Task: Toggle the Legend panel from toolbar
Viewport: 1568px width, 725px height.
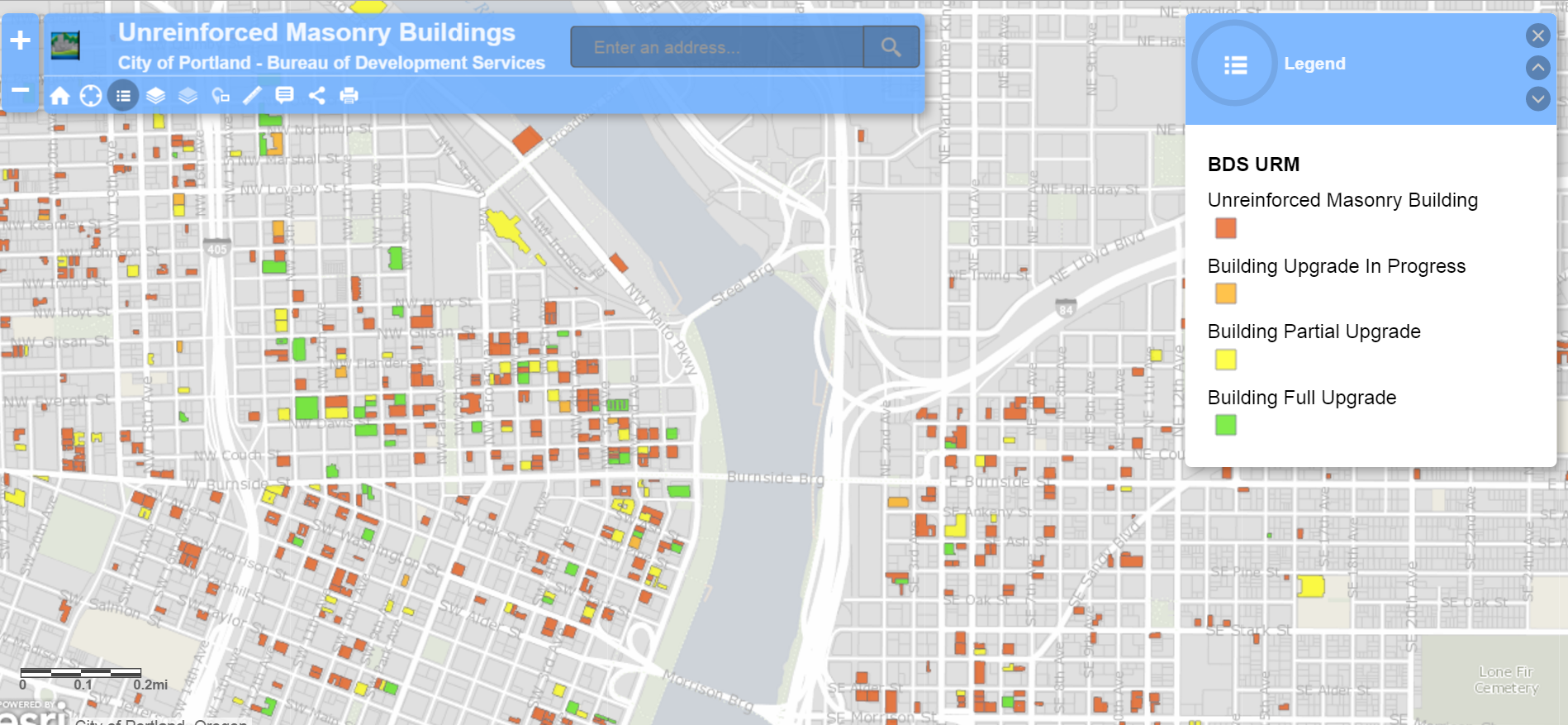Action: 123,96
